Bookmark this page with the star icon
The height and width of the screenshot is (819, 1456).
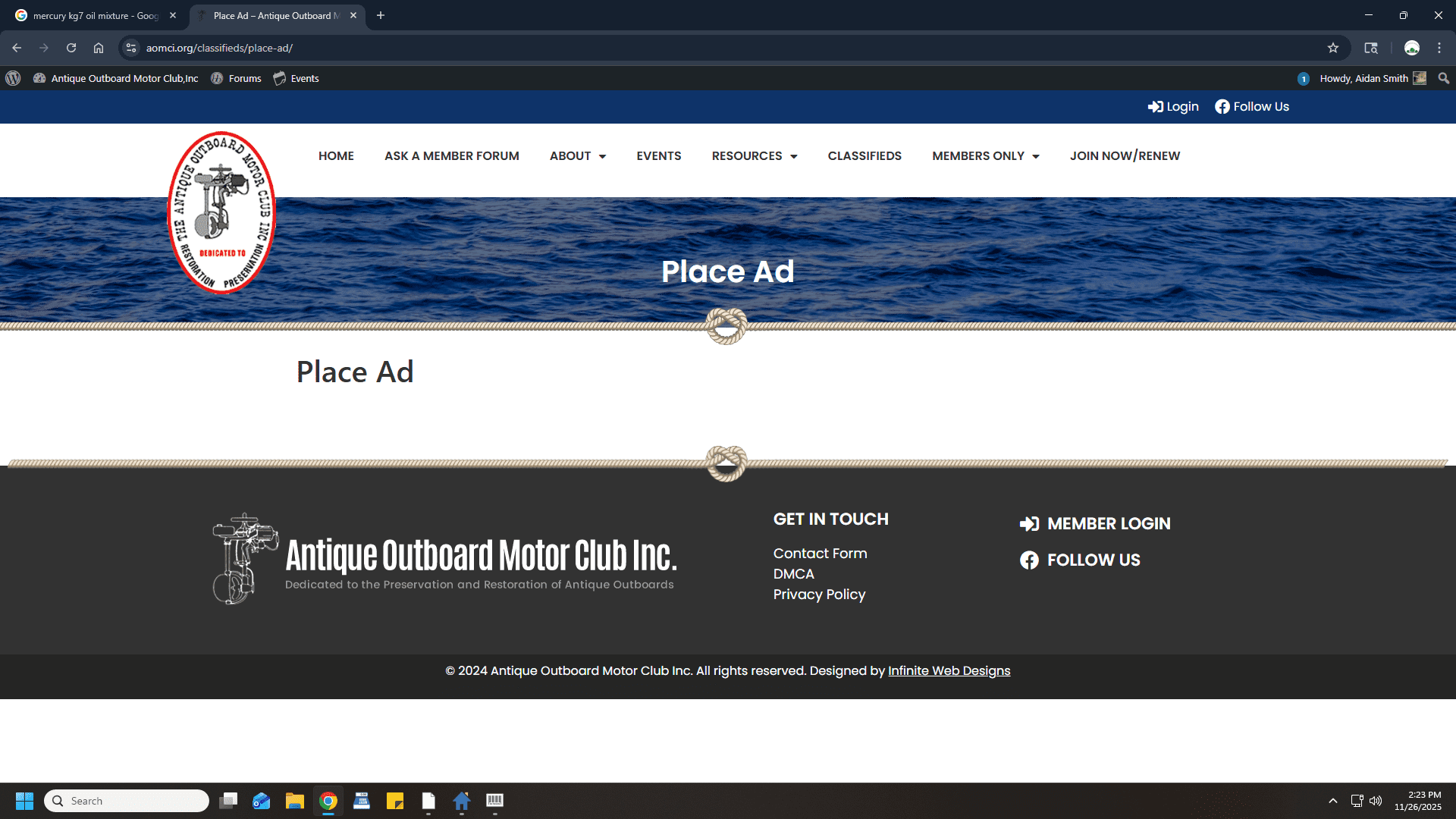pyautogui.click(x=1332, y=48)
